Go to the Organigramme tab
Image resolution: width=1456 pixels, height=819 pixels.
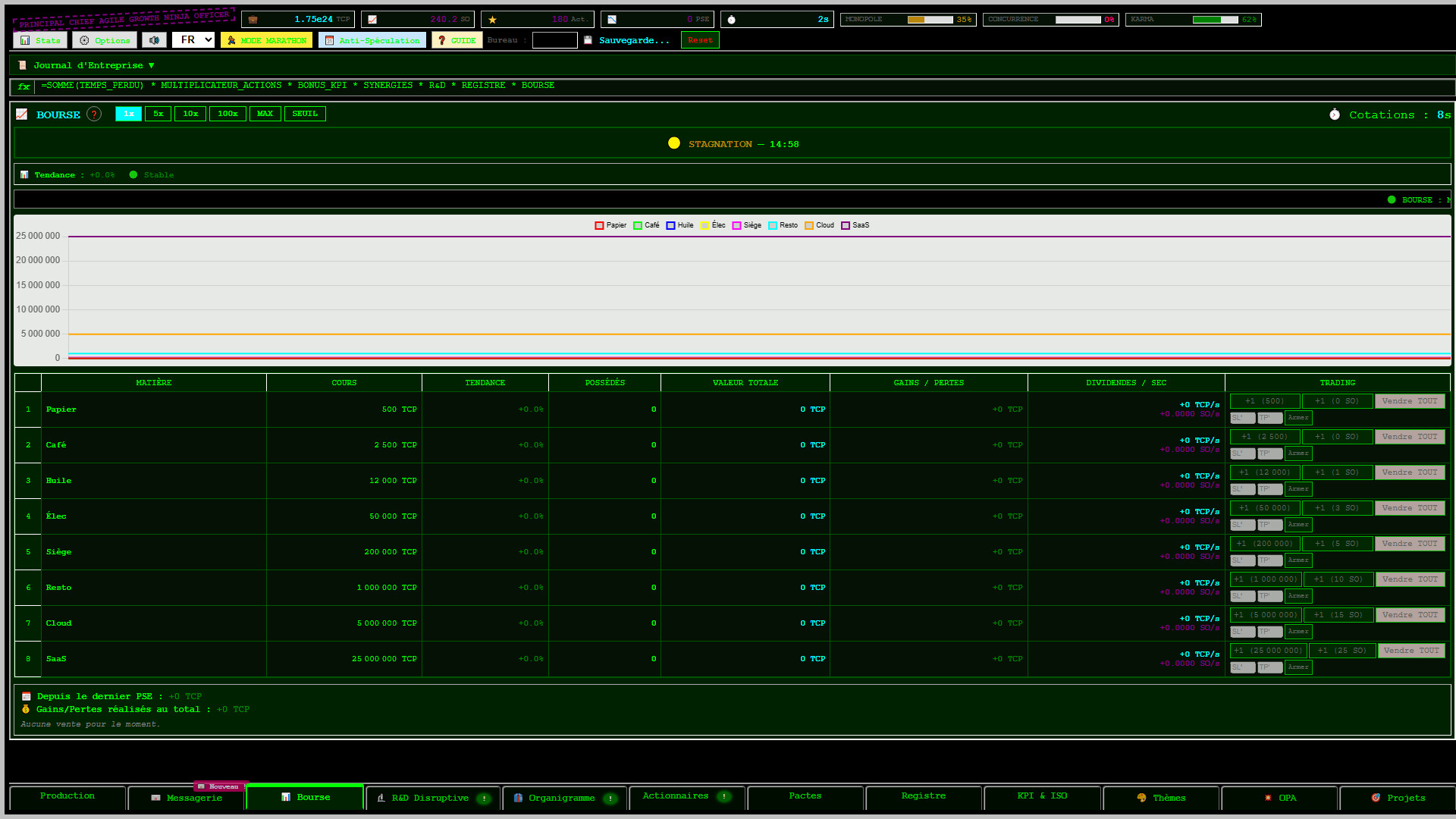coord(564,798)
